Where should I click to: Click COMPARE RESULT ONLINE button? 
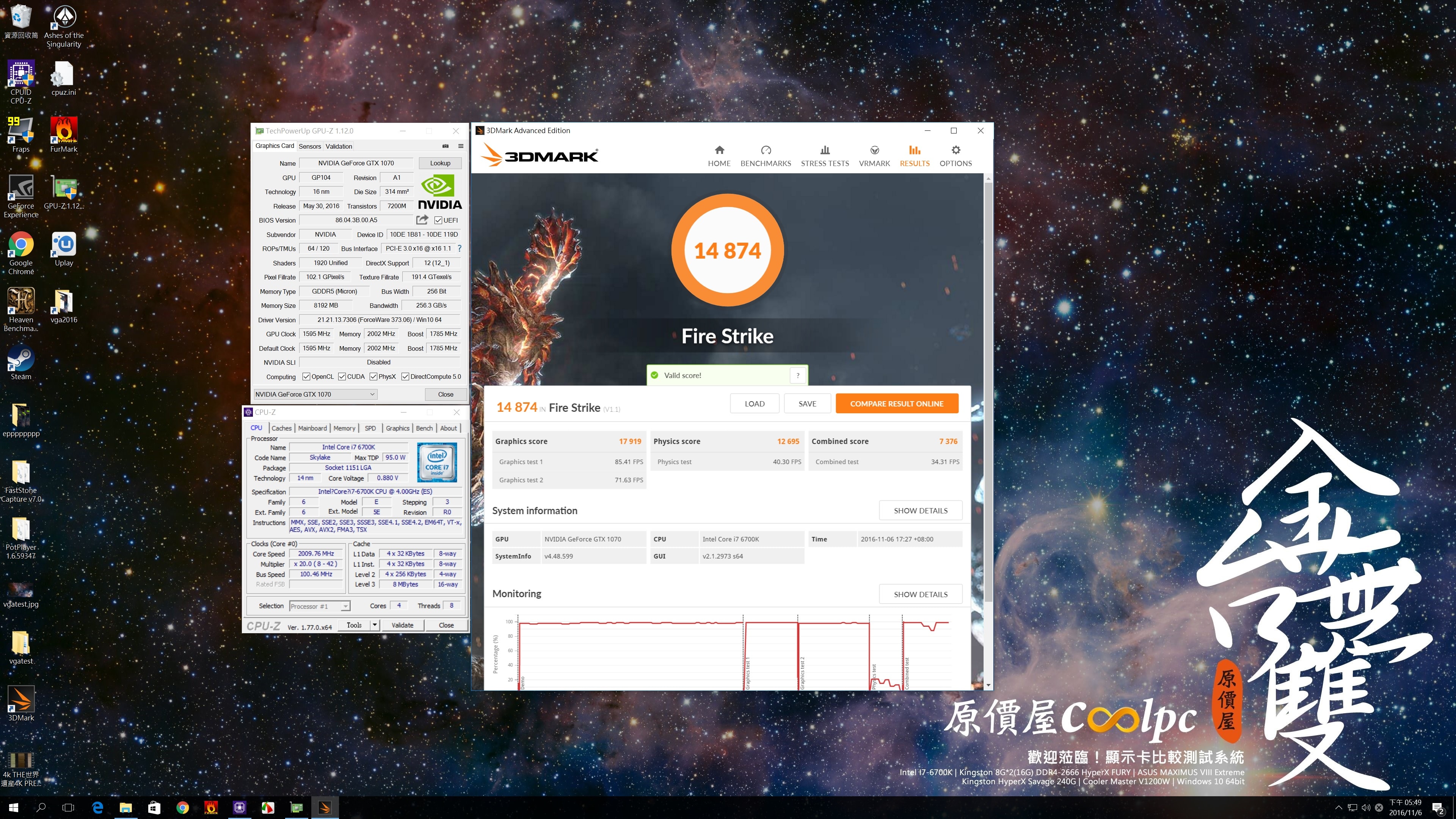pyautogui.click(x=897, y=403)
